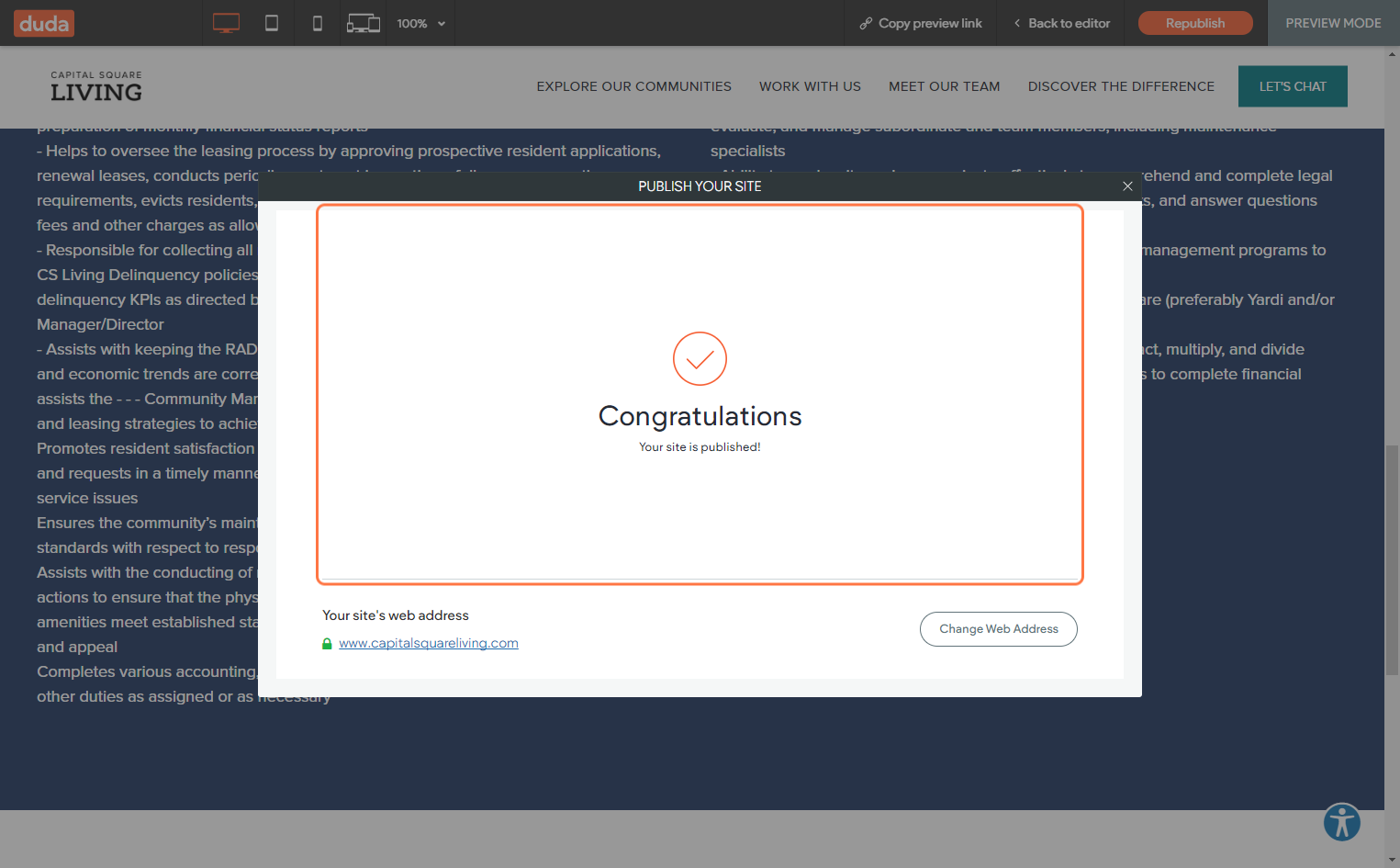Open Discover the Difference menu item
Screen dimensions: 1400x868
[x=1121, y=86]
